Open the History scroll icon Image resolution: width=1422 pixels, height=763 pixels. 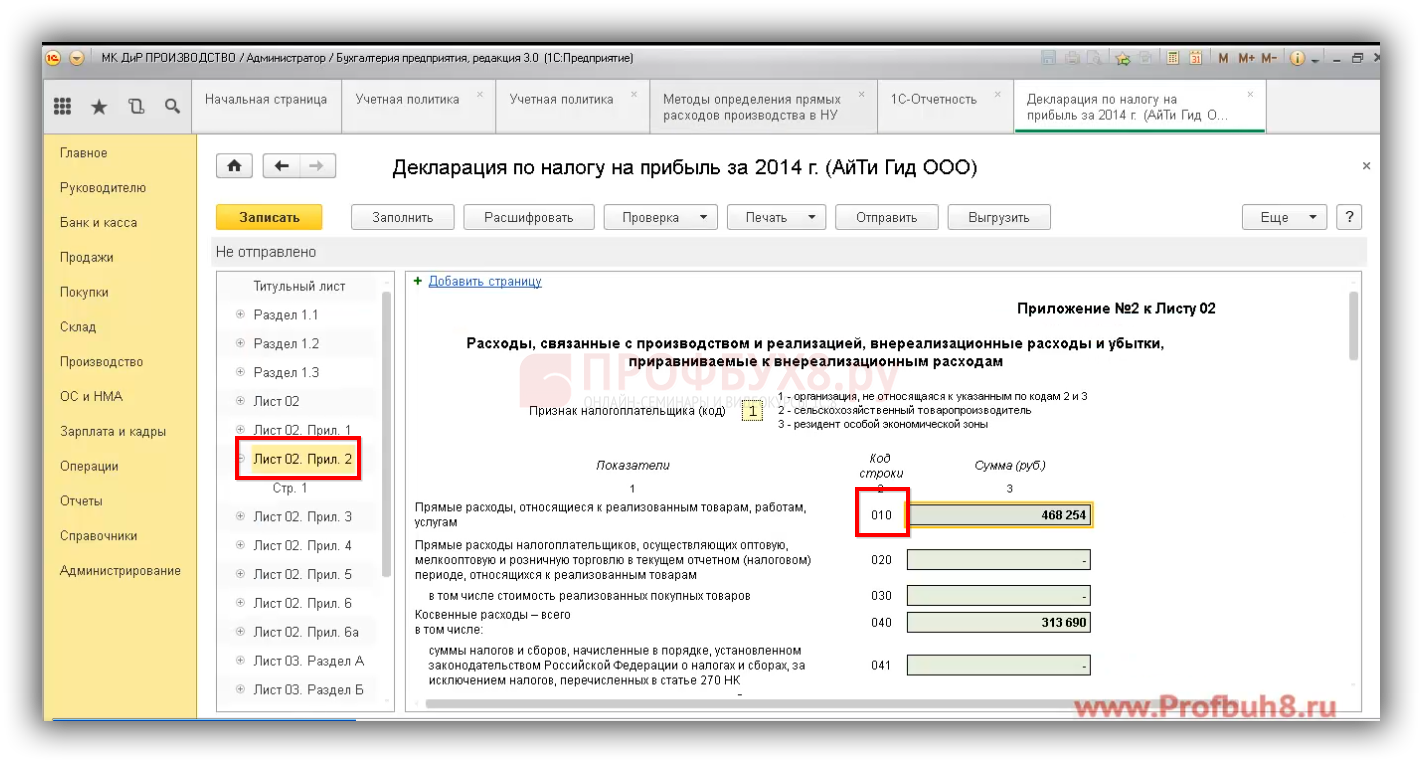pyautogui.click(x=136, y=106)
